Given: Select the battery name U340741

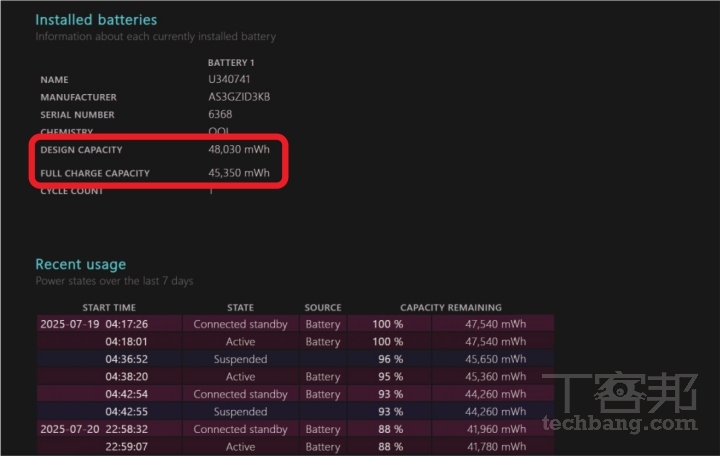Looking at the screenshot, I should [227, 80].
